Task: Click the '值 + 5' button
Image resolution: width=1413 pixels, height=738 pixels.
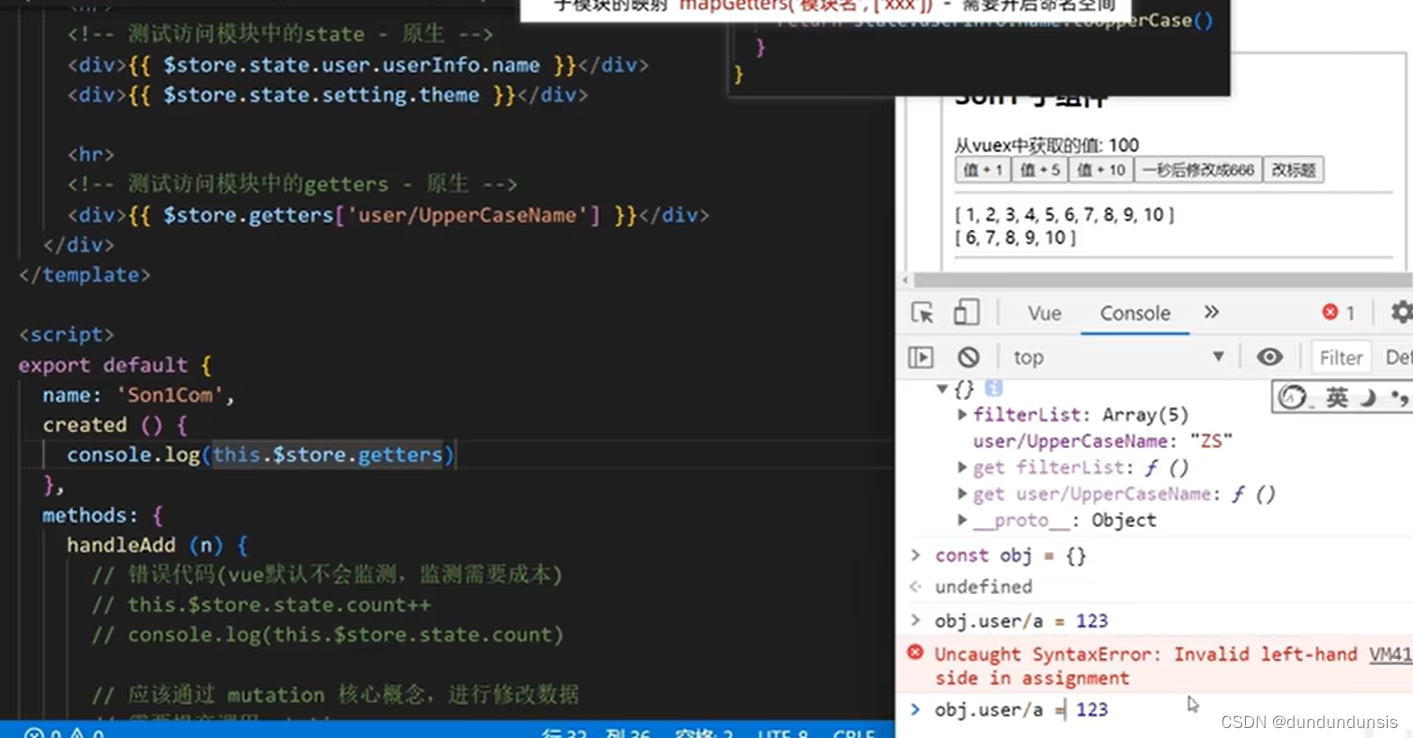Action: (x=1040, y=170)
